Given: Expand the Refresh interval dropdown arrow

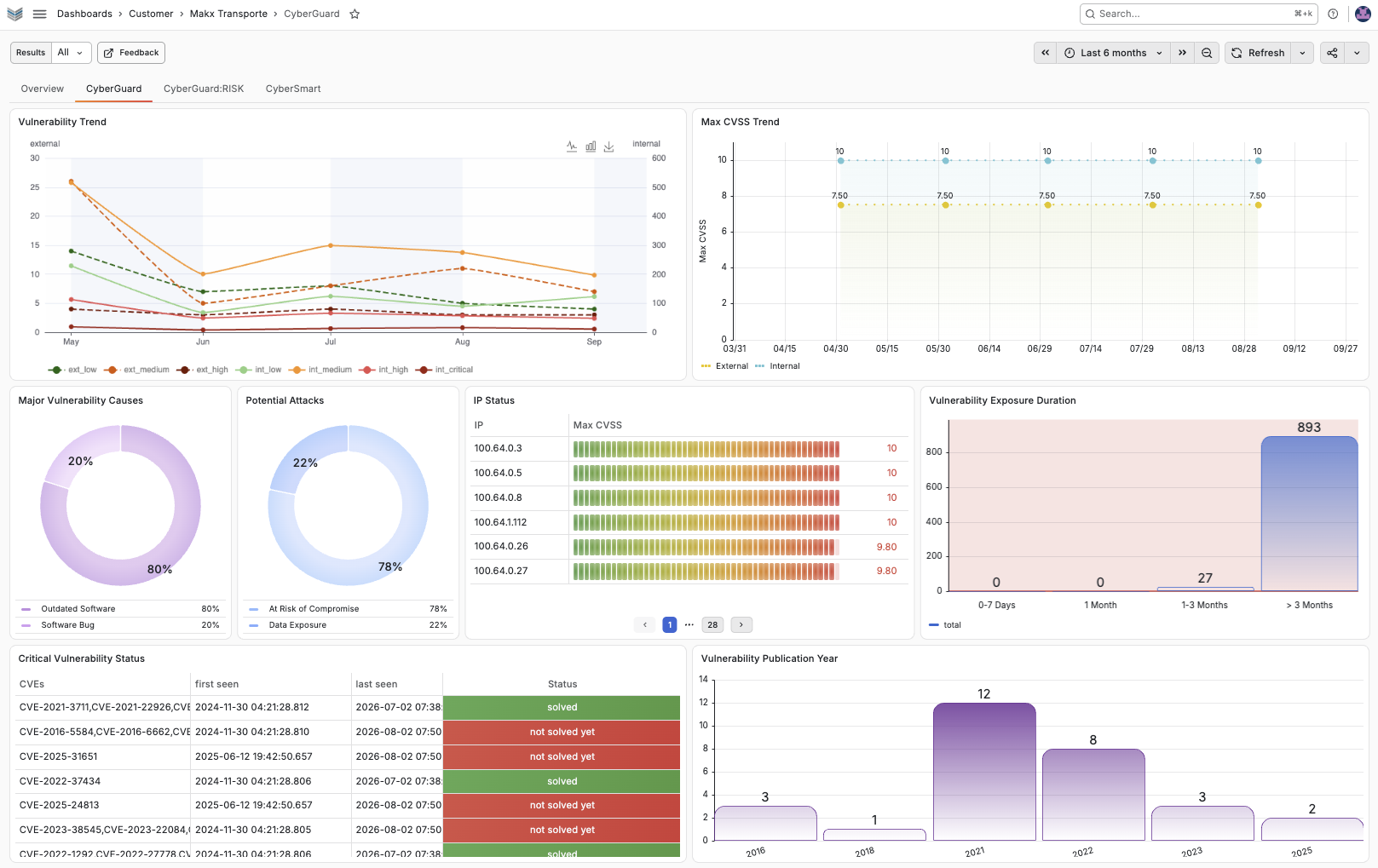Looking at the screenshot, I should [x=1302, y=53].
